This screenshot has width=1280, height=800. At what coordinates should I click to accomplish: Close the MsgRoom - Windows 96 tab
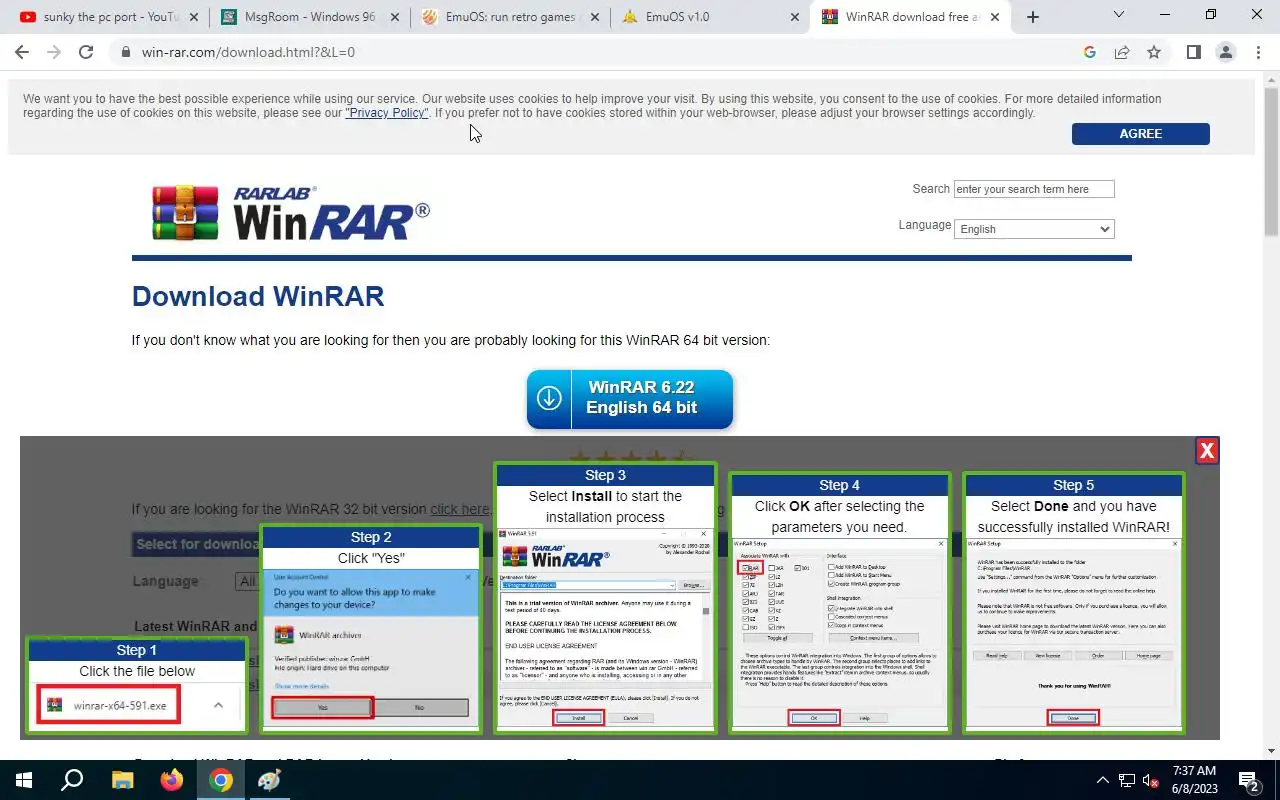click(x=393, y=17)
